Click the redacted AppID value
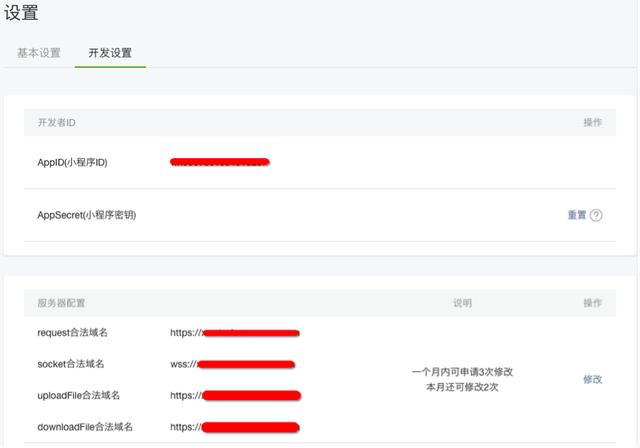The height and width of the screenshot is (448, 640). click(220, 162)
